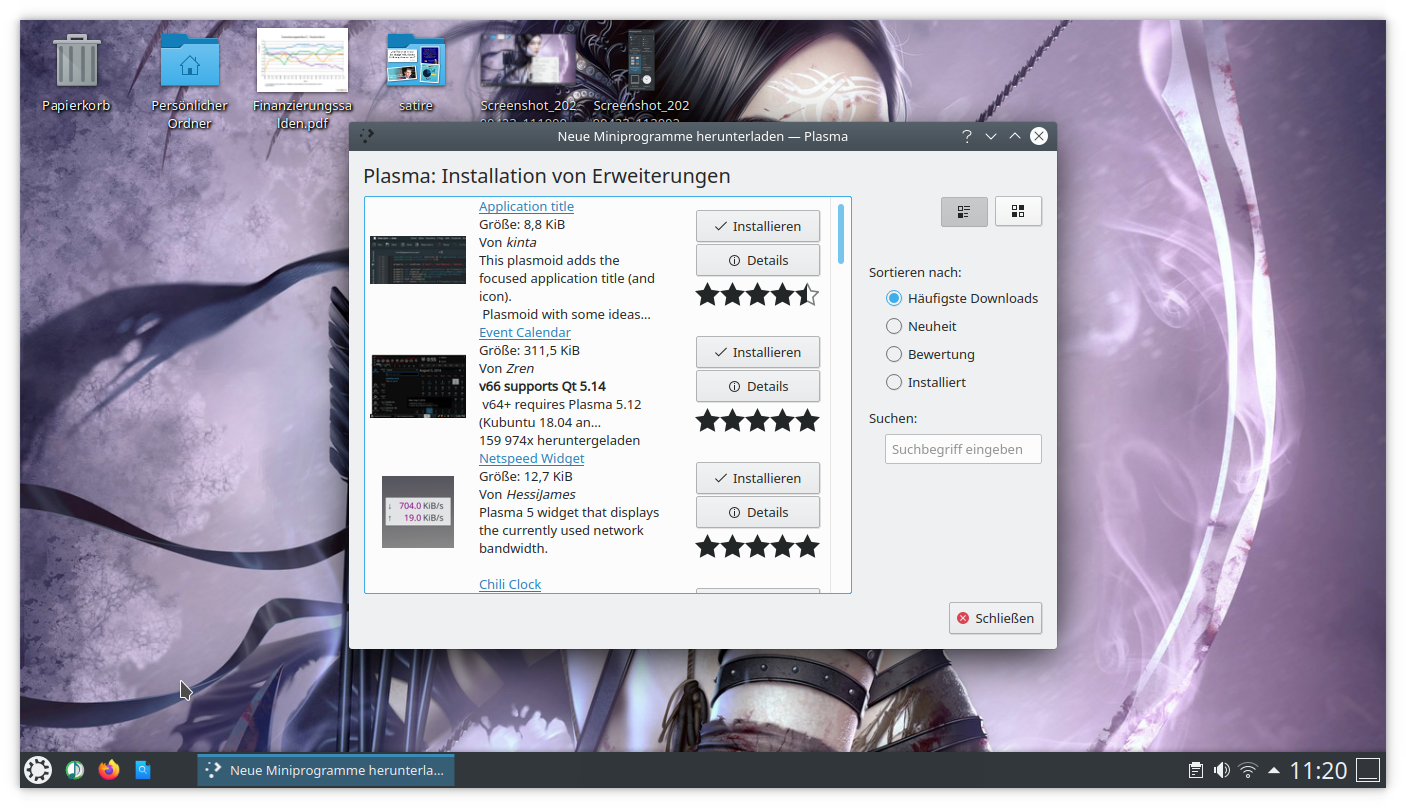Open the clipboard tray icon
This screenshot has width=1406, height=808.
click(x=1195, y=770)
